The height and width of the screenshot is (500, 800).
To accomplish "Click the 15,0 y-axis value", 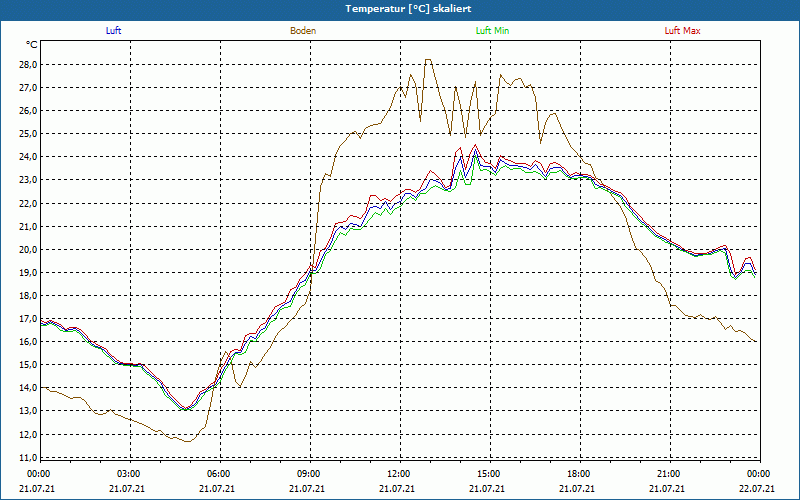I will [x=28, y=364].
